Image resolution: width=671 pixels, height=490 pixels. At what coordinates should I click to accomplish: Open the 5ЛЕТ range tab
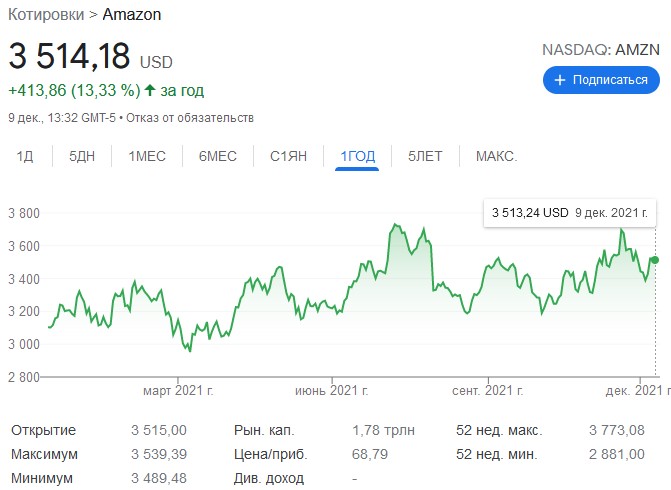tap(425, 156)
